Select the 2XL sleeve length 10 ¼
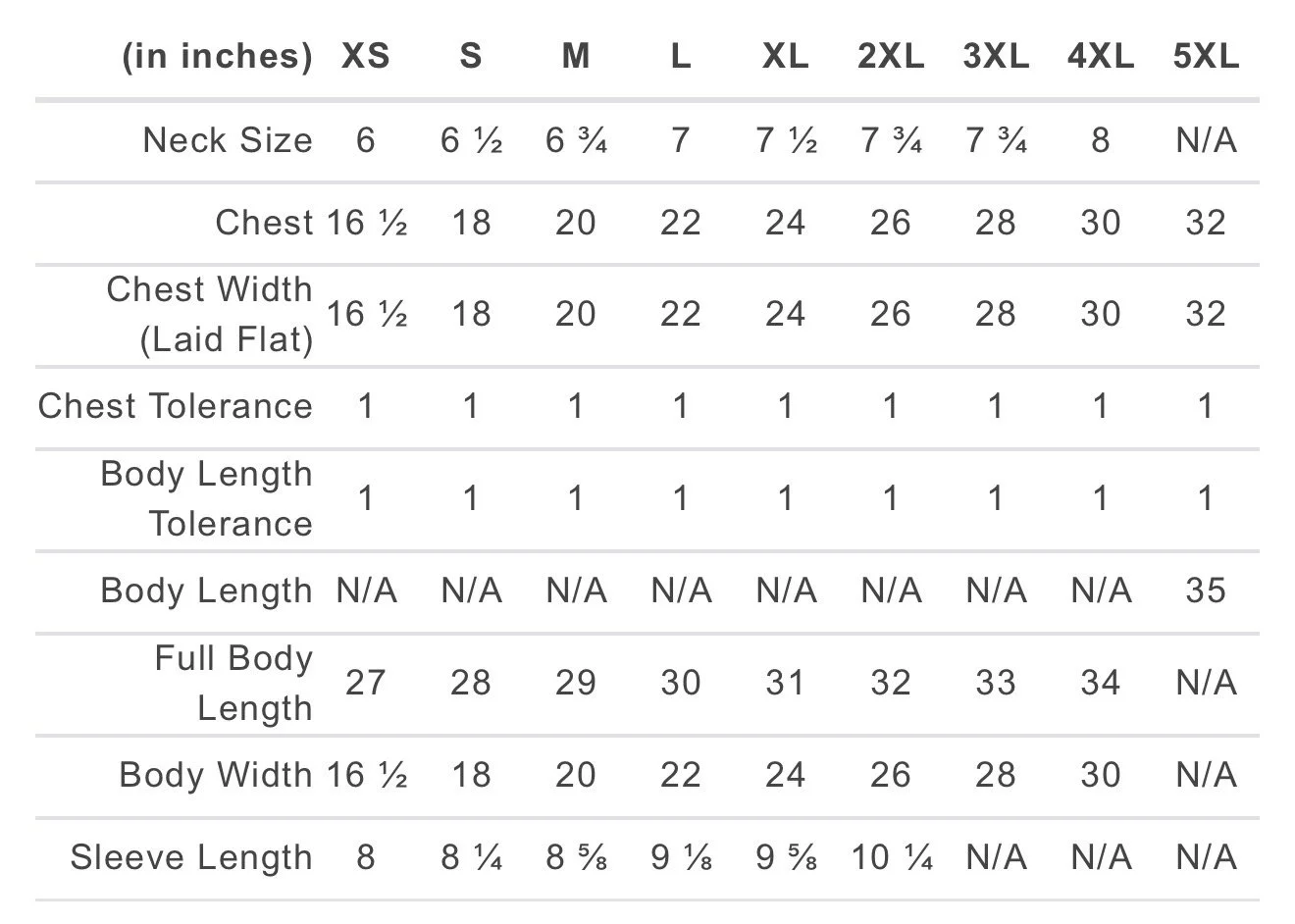The width and height of the screenshot is (1295, 924). pos(891,857)
